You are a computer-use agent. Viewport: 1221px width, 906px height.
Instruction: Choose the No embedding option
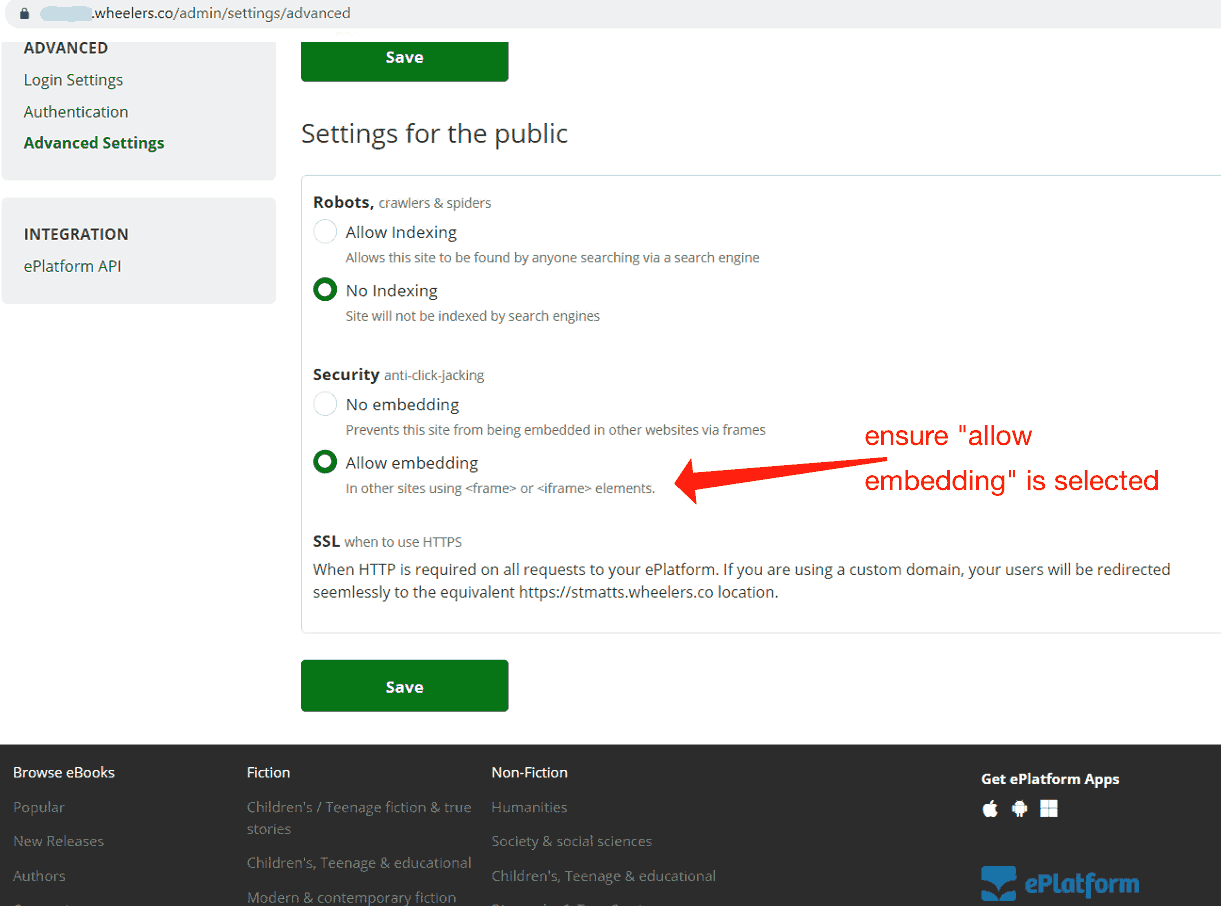pos(325,405)
